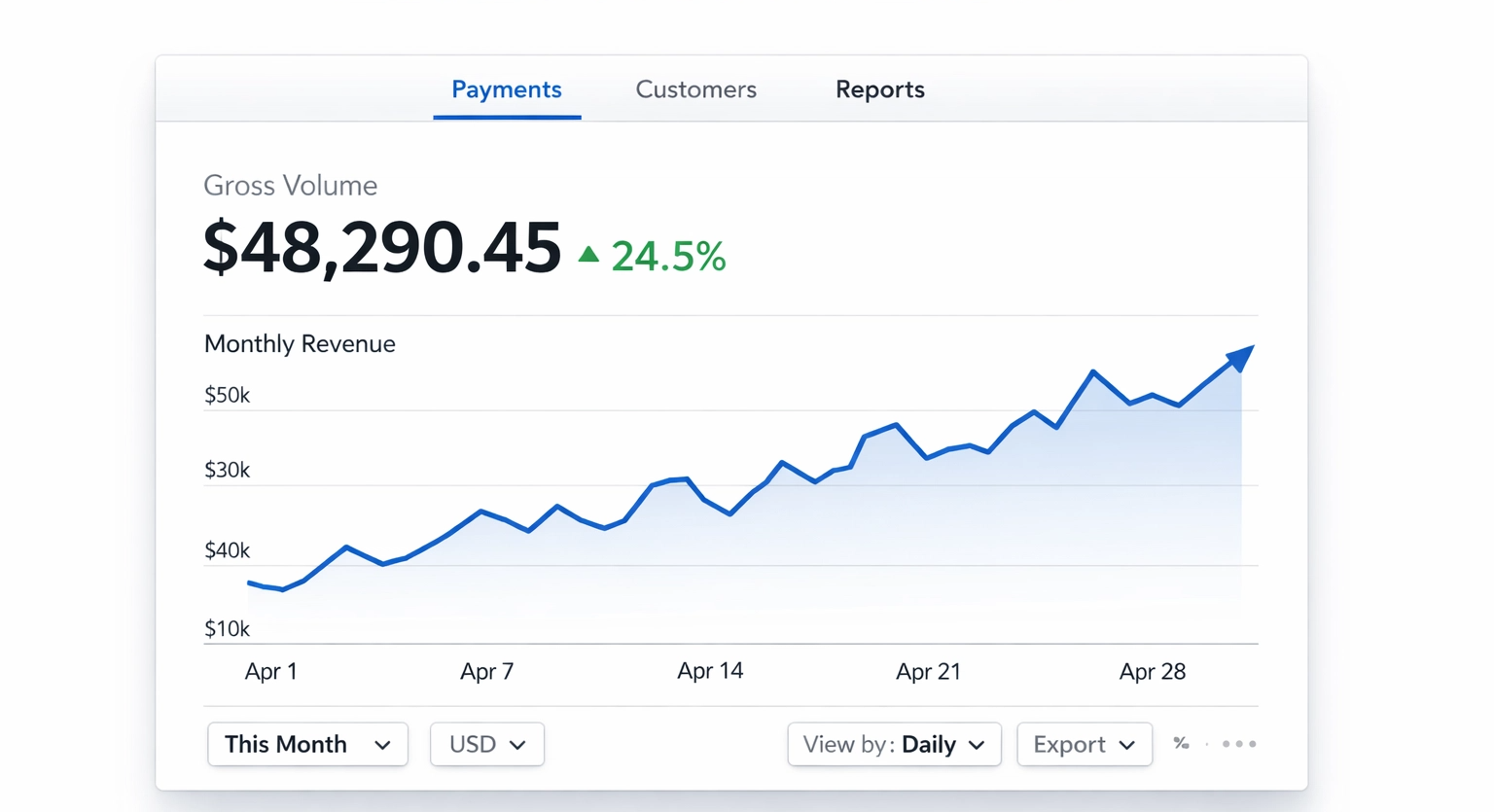The height and width of the screenshot is (812, 1494).
Task: Go to the Reports tab
Action: point(879,89)
